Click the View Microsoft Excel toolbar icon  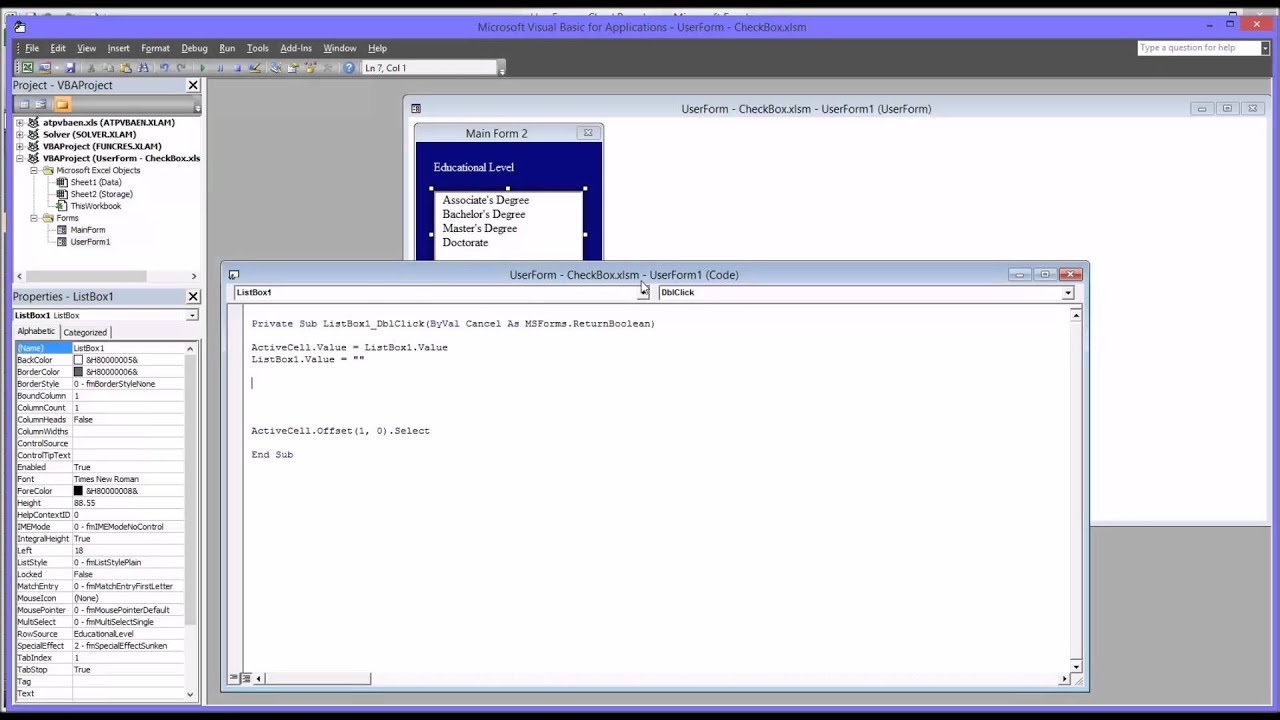[x=27, y=68]
